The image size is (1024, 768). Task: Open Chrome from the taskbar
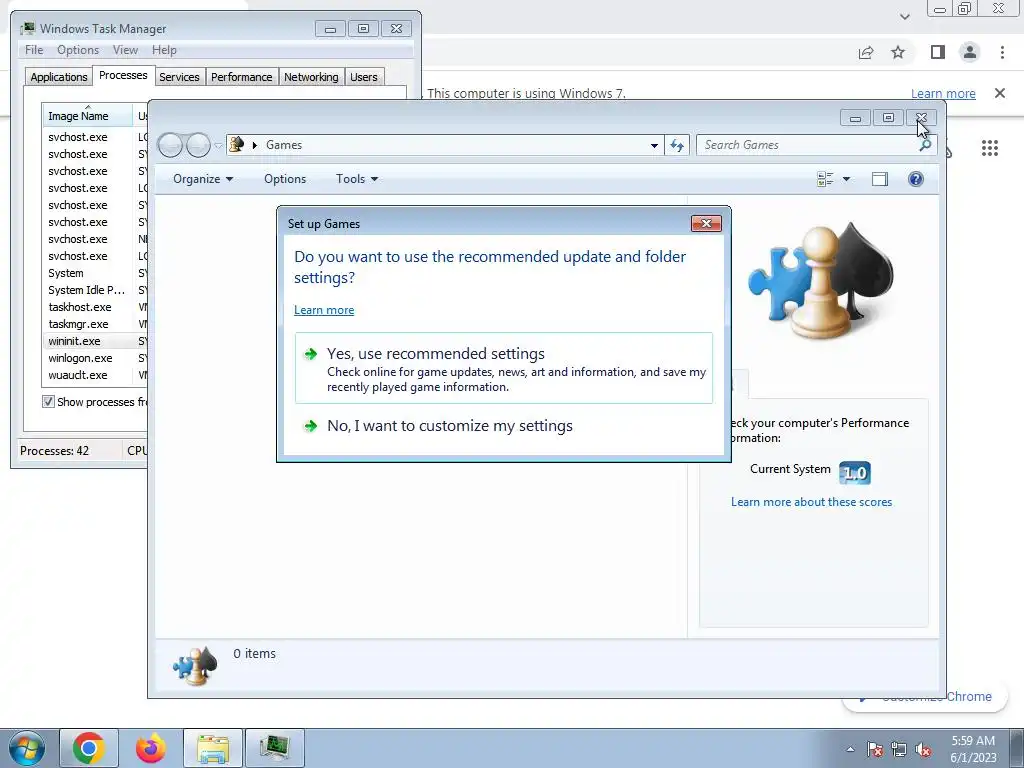[89, 748]
